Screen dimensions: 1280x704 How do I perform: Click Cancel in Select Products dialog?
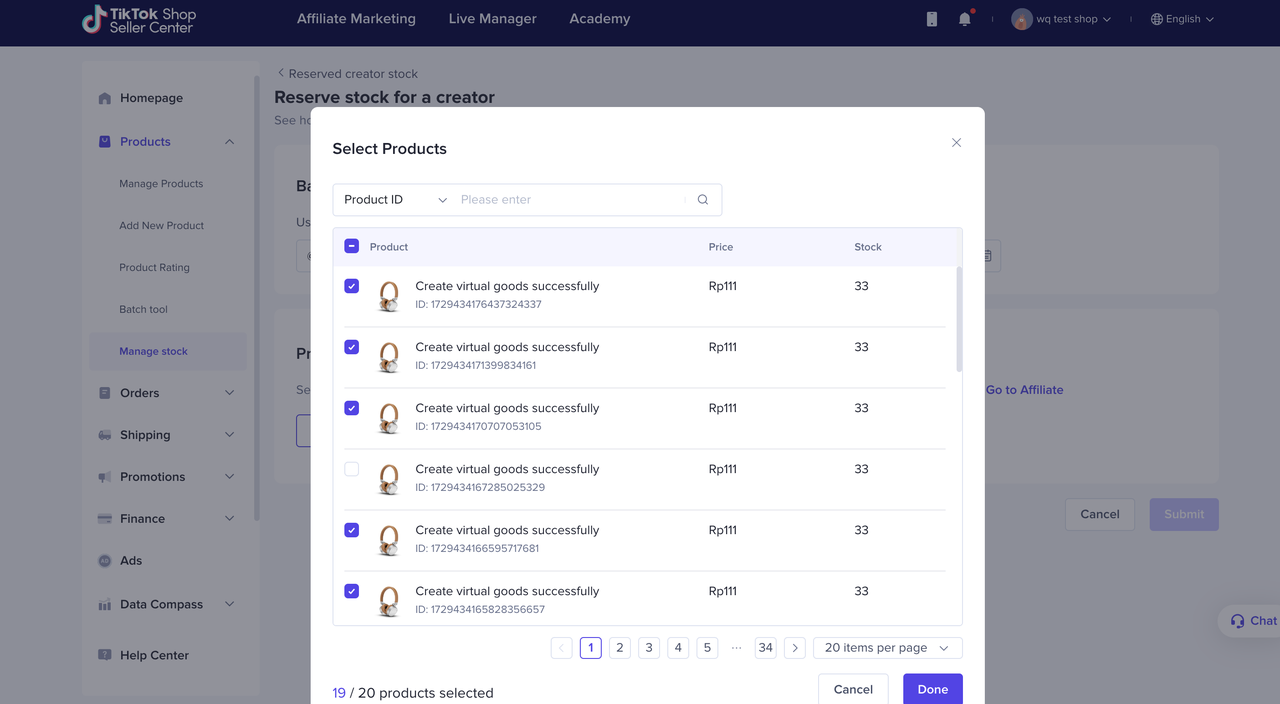(x=853, y=689)
